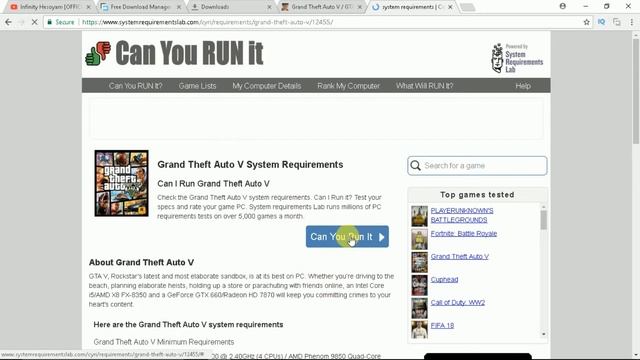Image resolution: width=640 pixels, height=360 pixels.
Task: Click the PUBG game thumbnail
Action: click(419, 216)
